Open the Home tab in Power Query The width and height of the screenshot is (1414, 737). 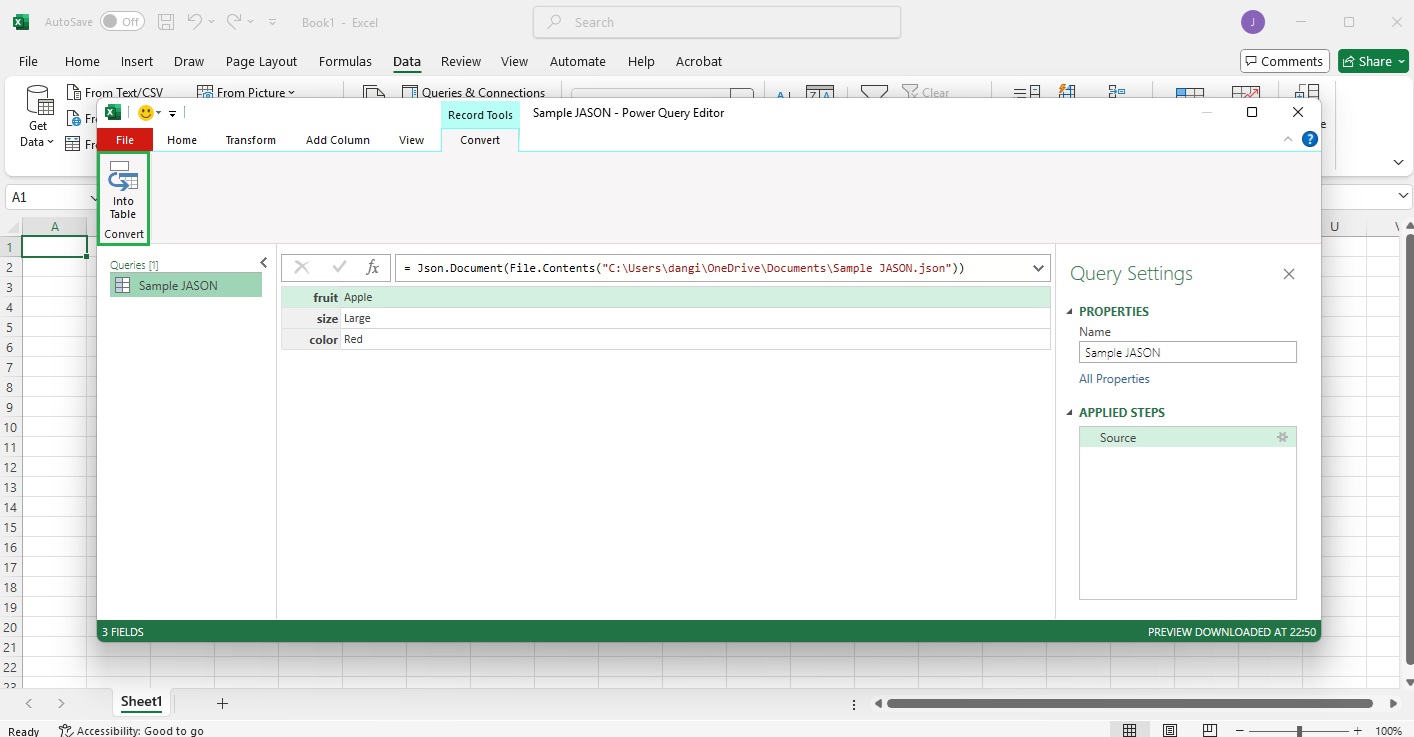point(182,140)
